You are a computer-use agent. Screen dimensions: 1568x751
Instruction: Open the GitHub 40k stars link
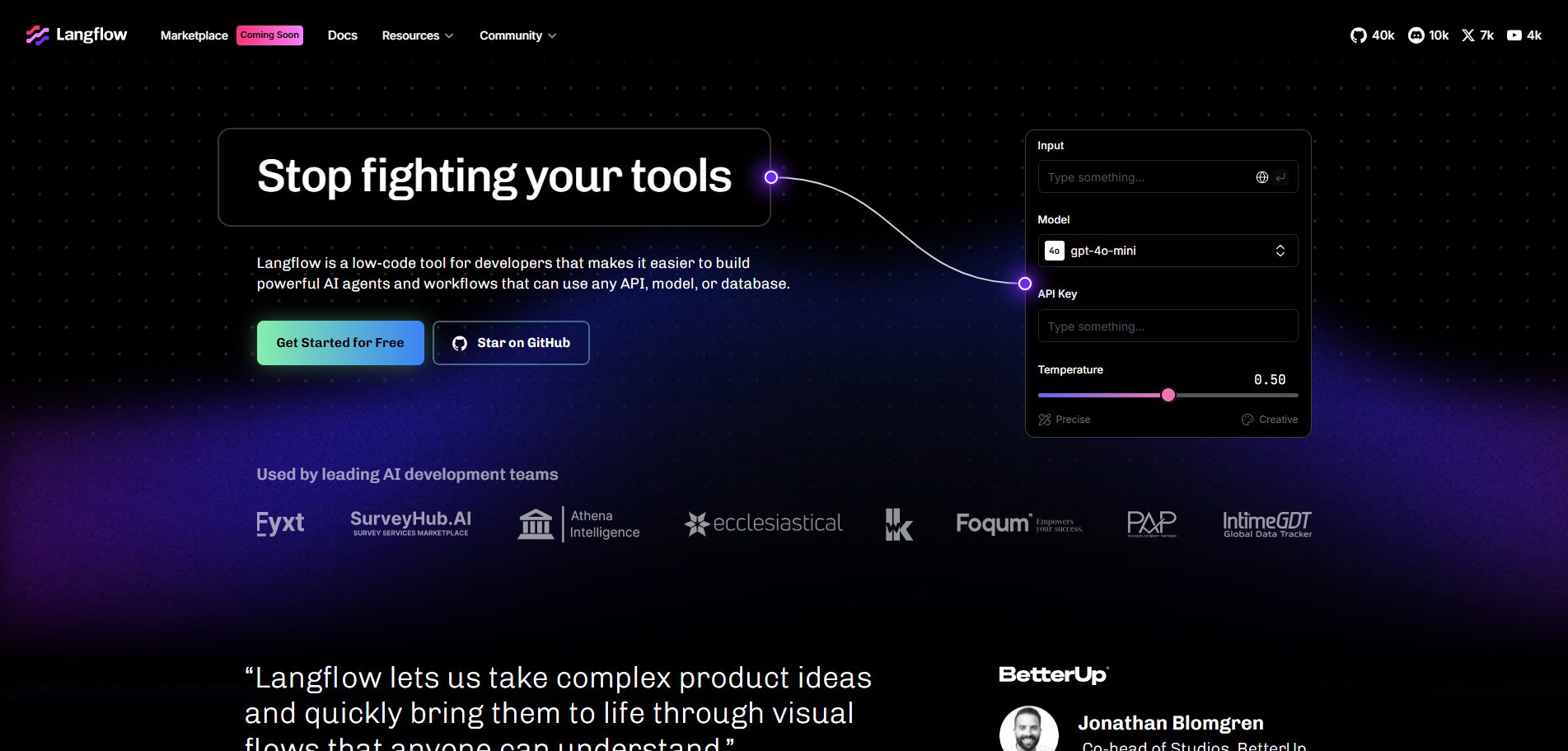coord(1372,35)
